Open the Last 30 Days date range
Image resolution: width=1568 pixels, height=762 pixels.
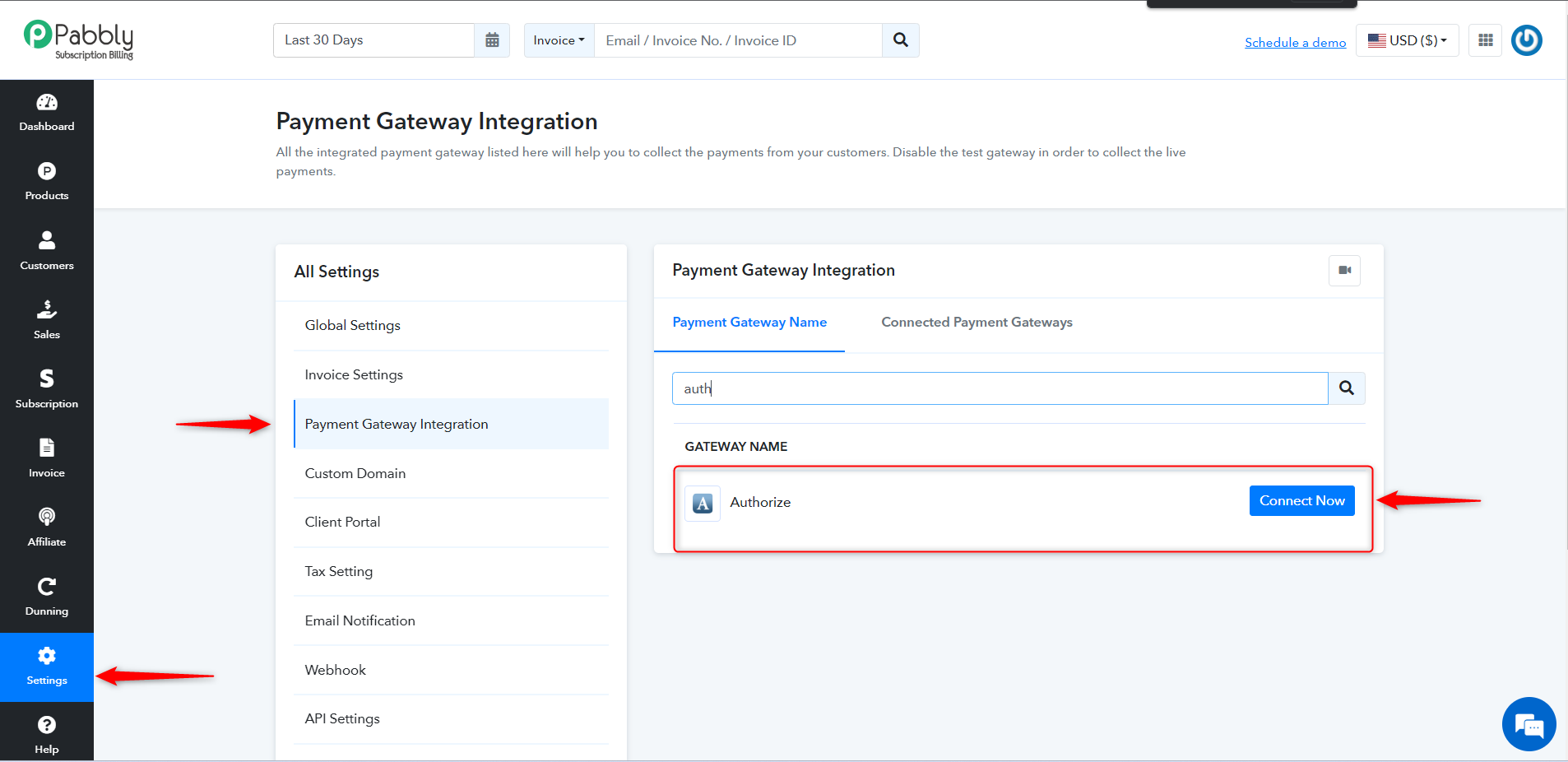(374, 40)
